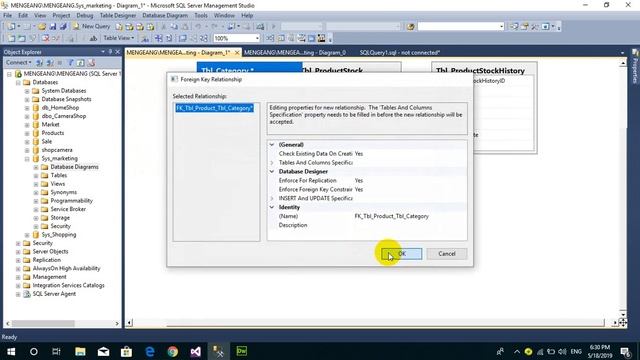The height and width of the screenshot is (360, 640).
Task: Collapse the Database Designer property group
Action: click(x=272, y=171)
